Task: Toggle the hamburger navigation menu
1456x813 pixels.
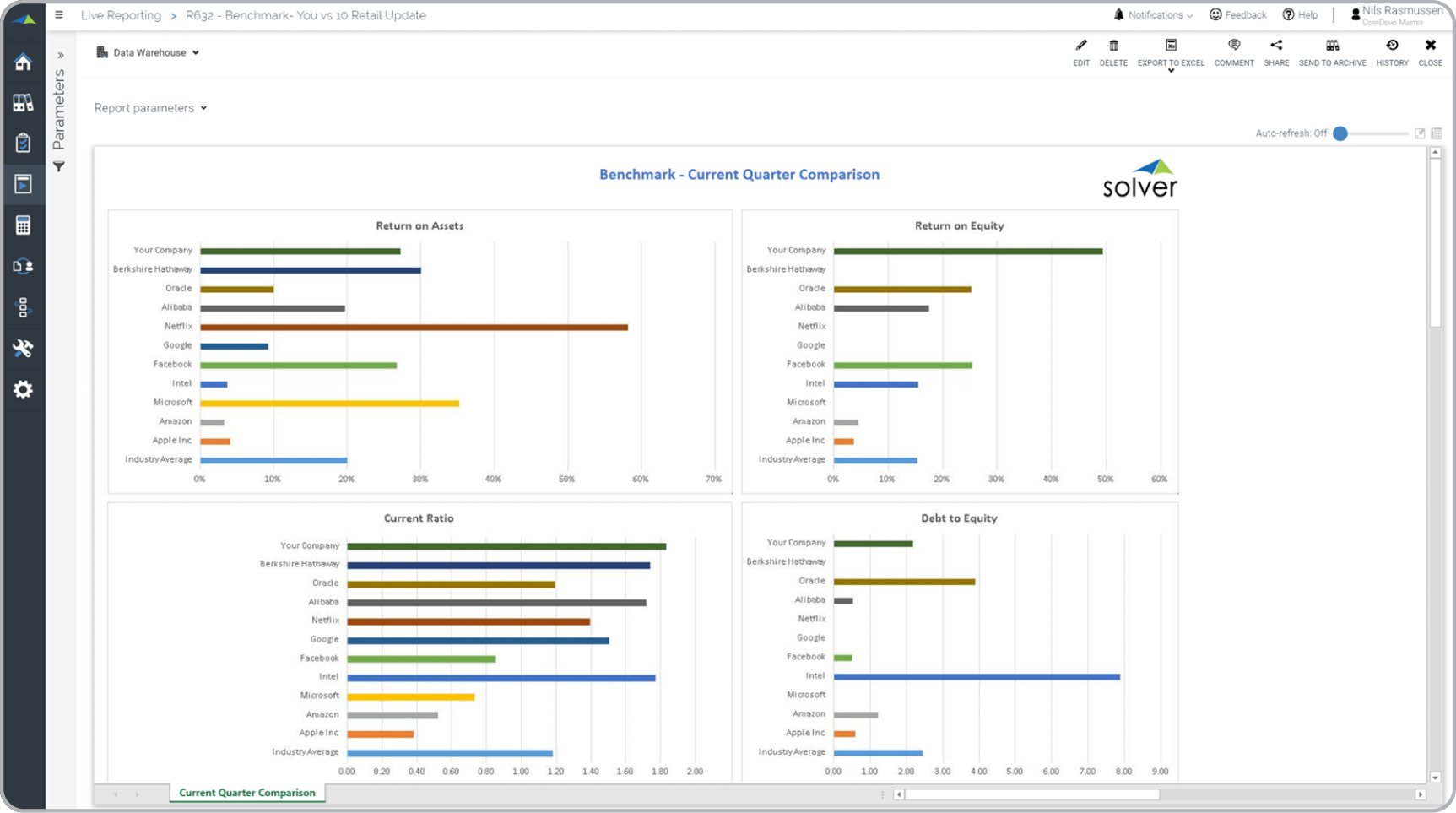Action: [x=59, y=15]
